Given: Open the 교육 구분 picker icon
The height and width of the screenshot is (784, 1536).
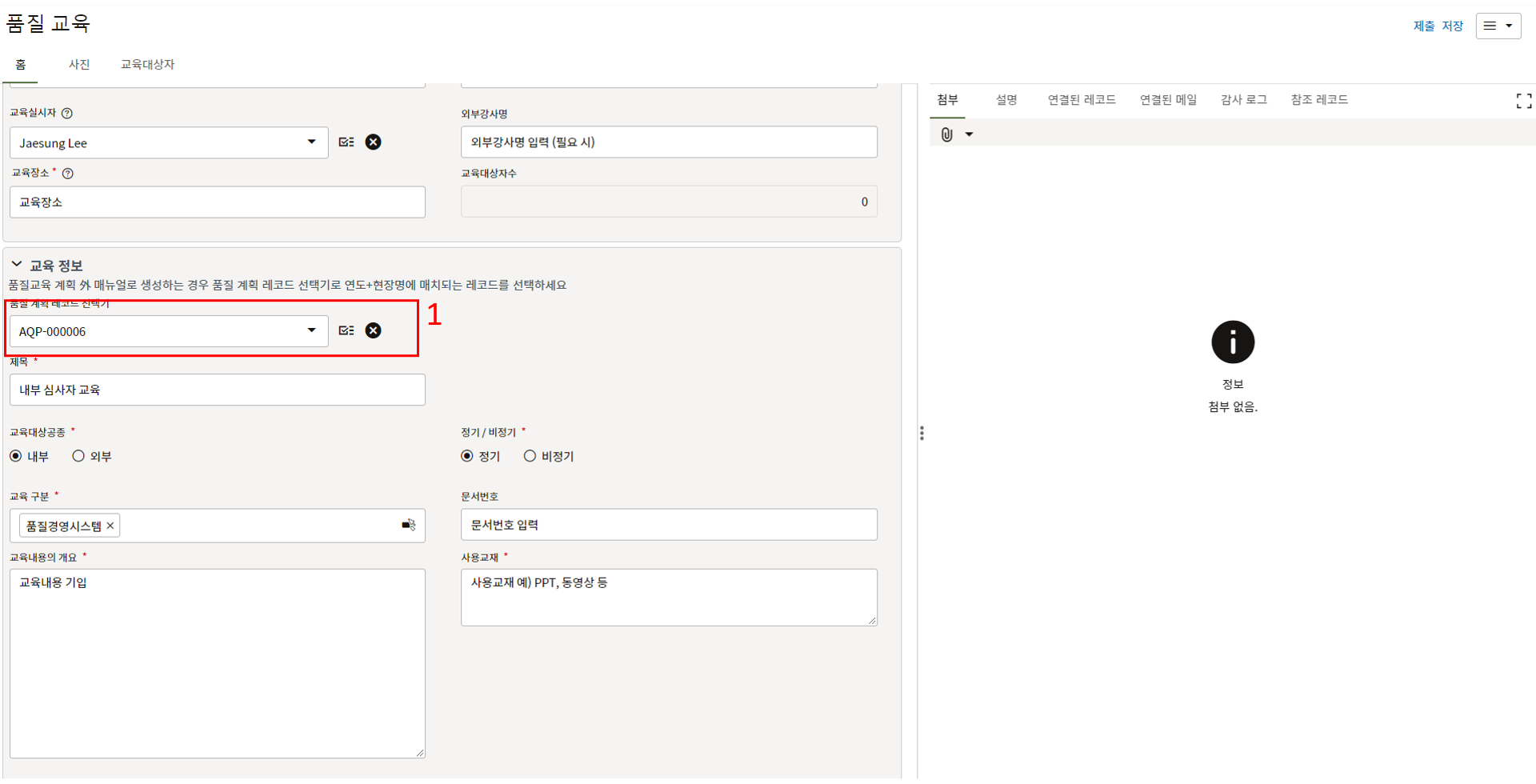Looking at the screenshot, I should (408, 526).
